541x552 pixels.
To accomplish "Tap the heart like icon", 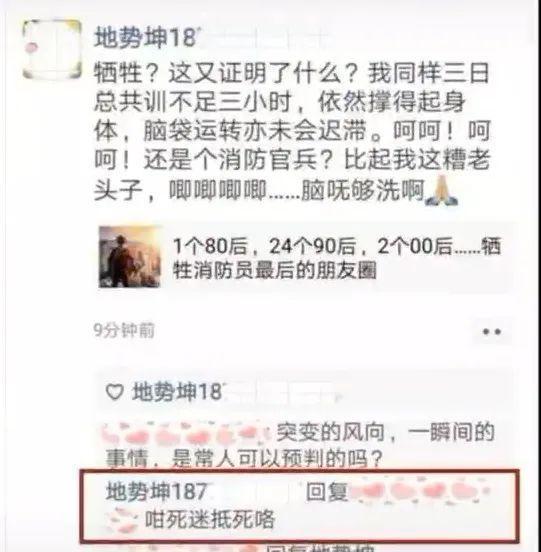I will click(114, 392).
